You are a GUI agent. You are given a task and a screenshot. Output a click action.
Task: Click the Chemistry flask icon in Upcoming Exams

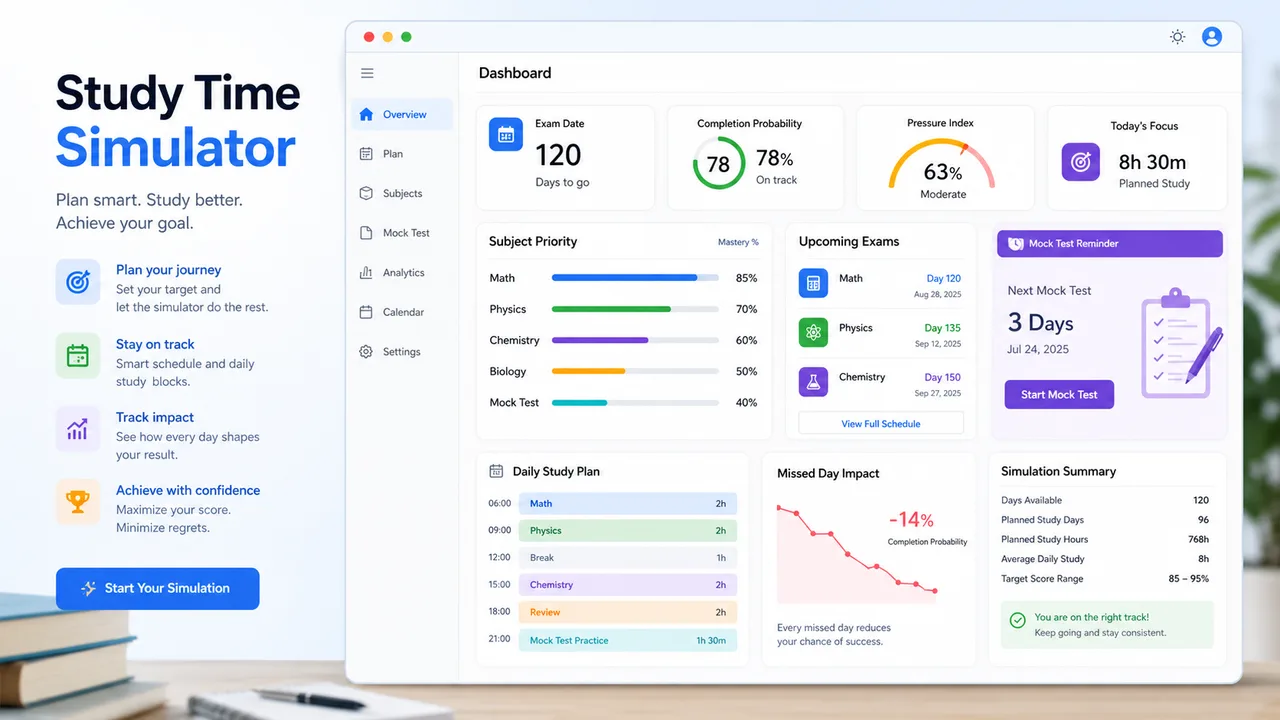tap(814, 382)
